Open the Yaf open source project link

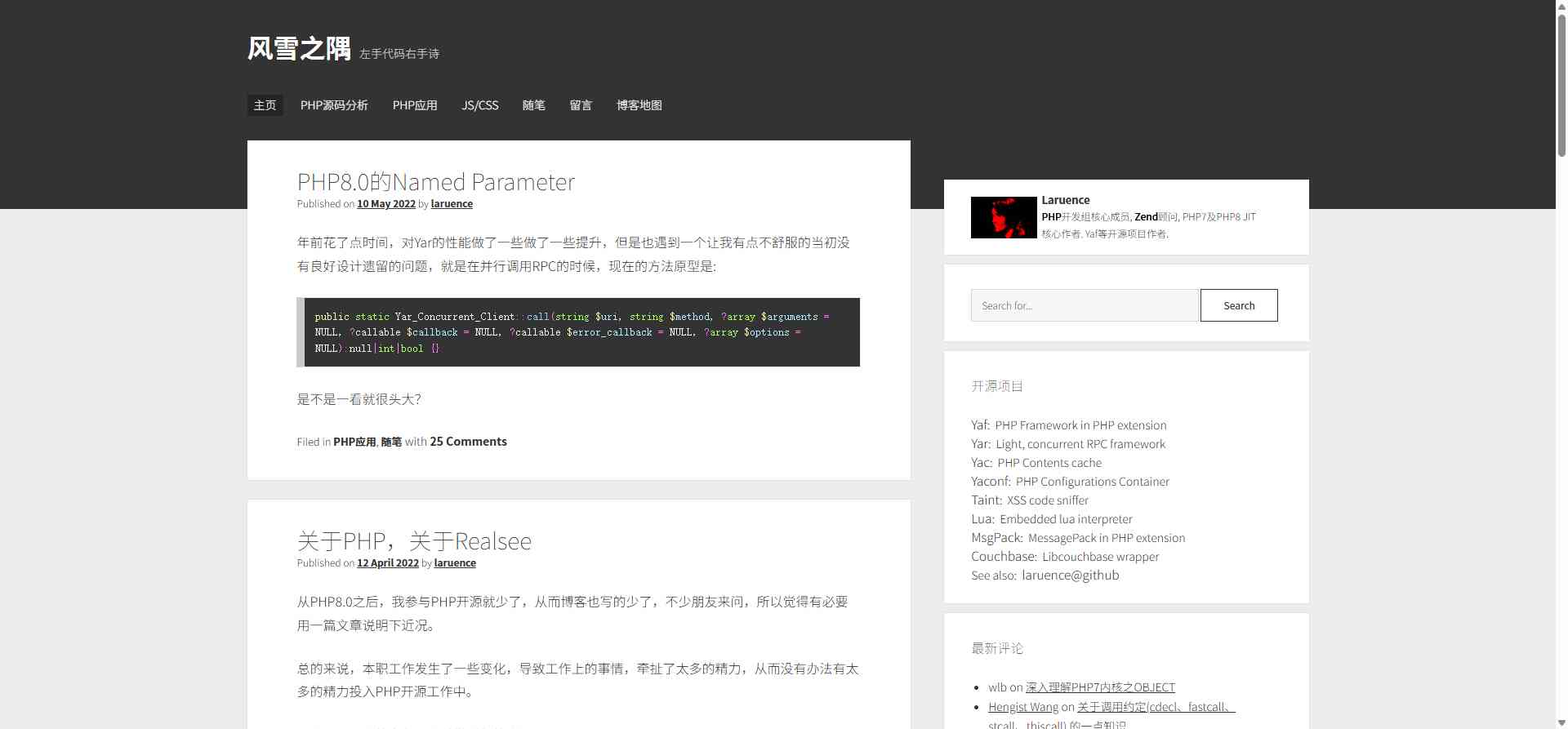980,425
